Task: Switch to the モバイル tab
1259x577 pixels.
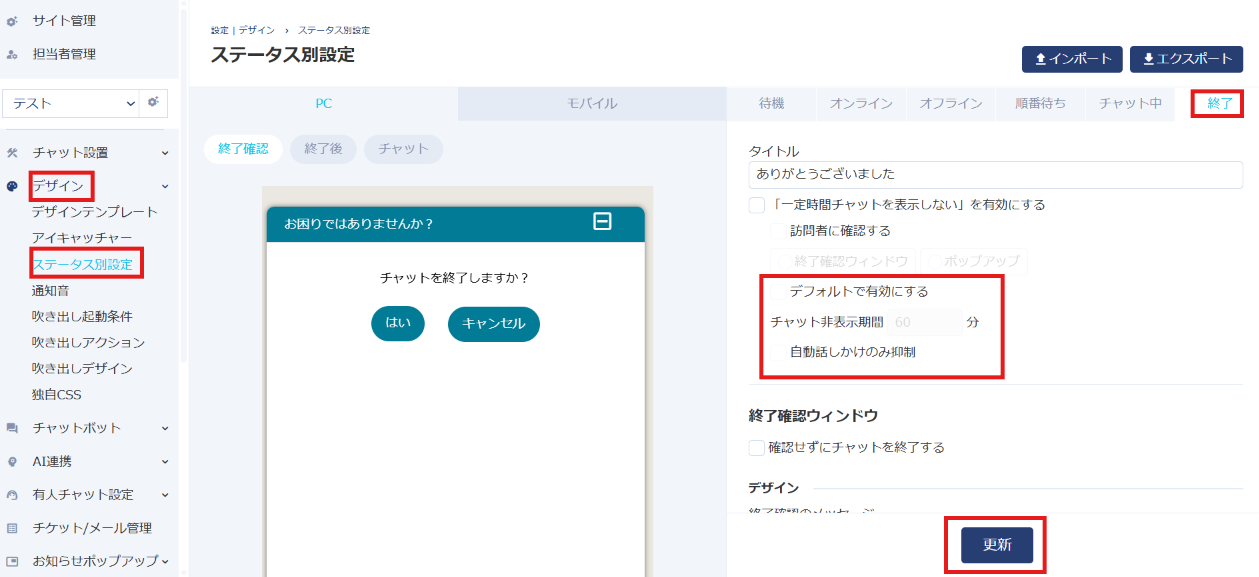Action: pyautogui.click(x=592, y=104)
